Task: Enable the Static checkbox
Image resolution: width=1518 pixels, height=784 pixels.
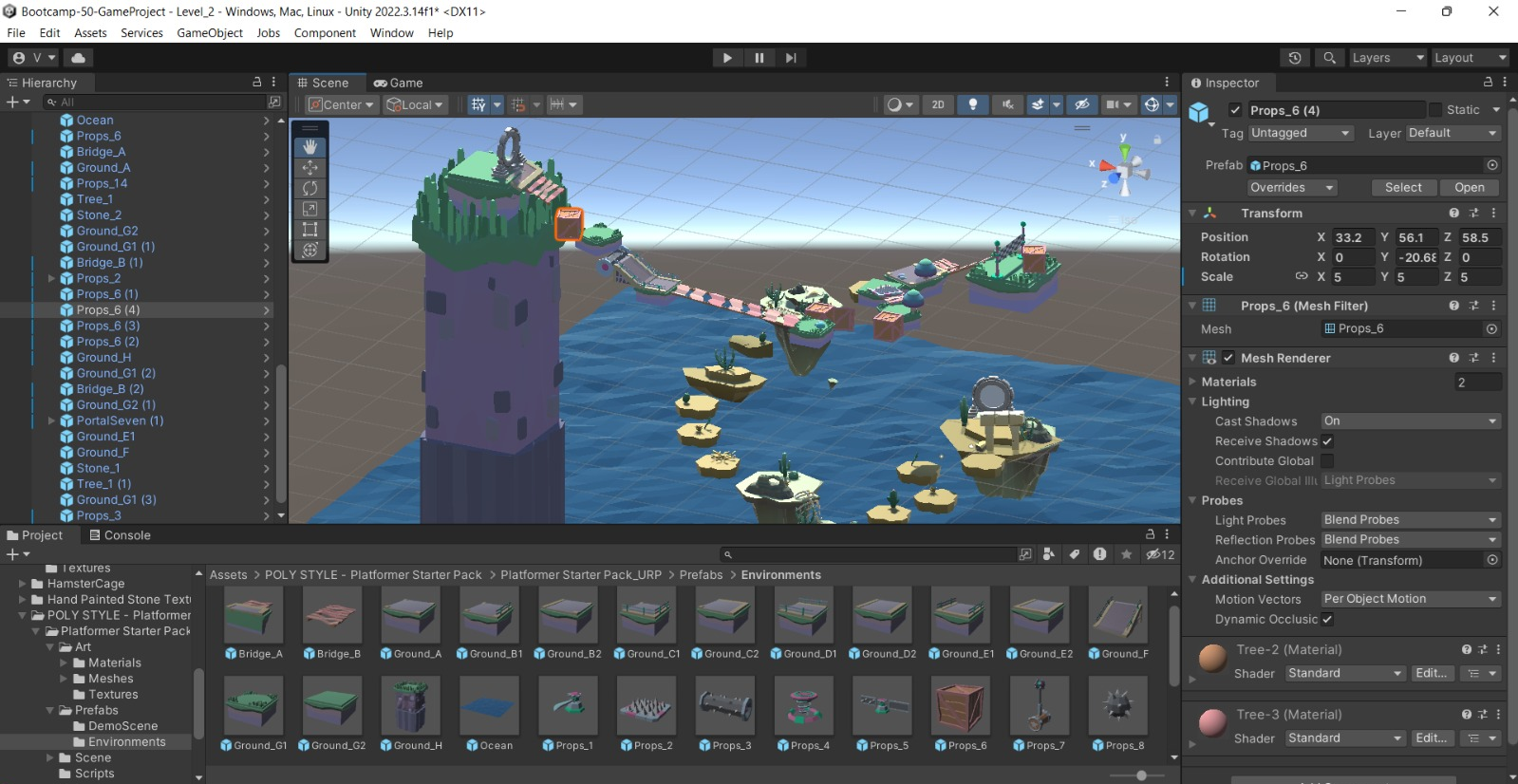Action: click(x=1435, y=110)
